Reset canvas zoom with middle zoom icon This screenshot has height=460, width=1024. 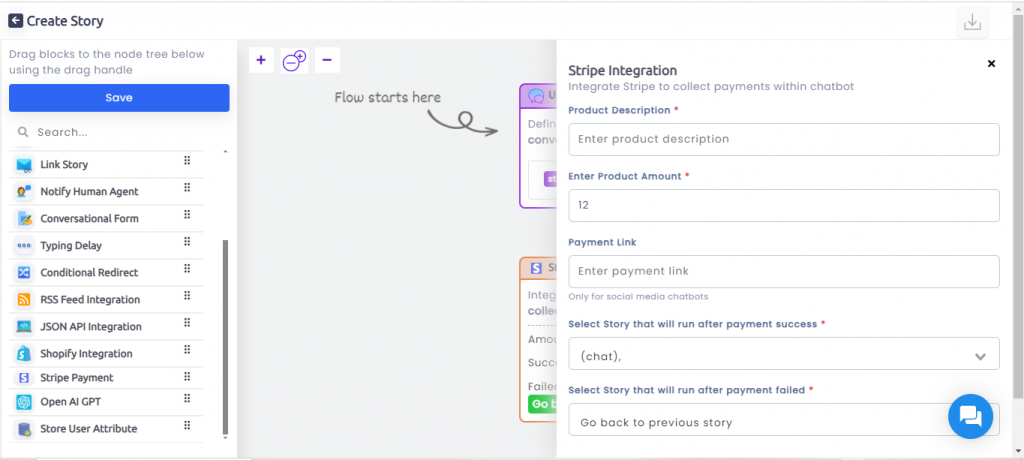tap(295, 60)
